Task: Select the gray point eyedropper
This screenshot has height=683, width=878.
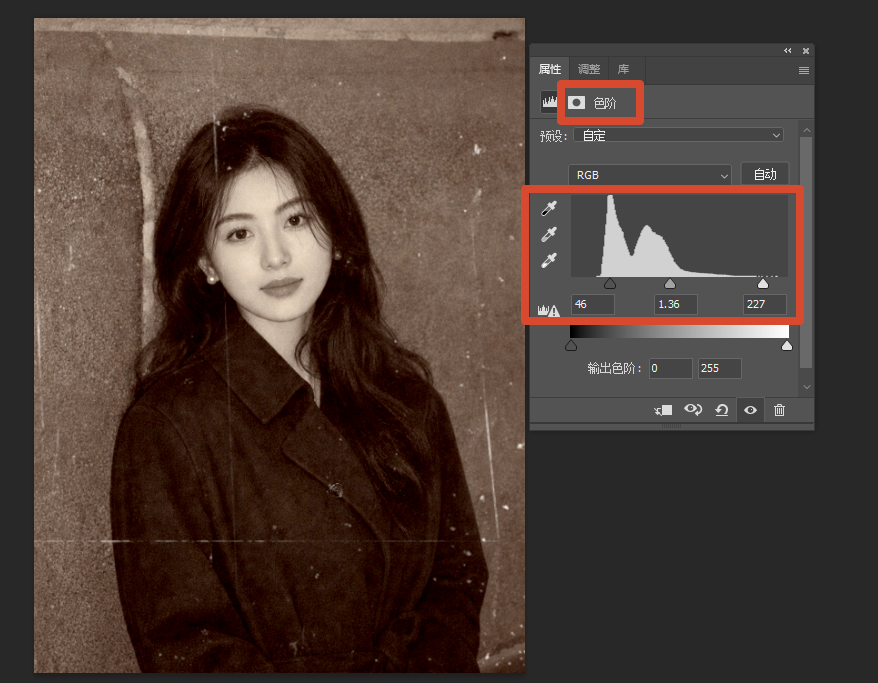Action: [549, 234]
